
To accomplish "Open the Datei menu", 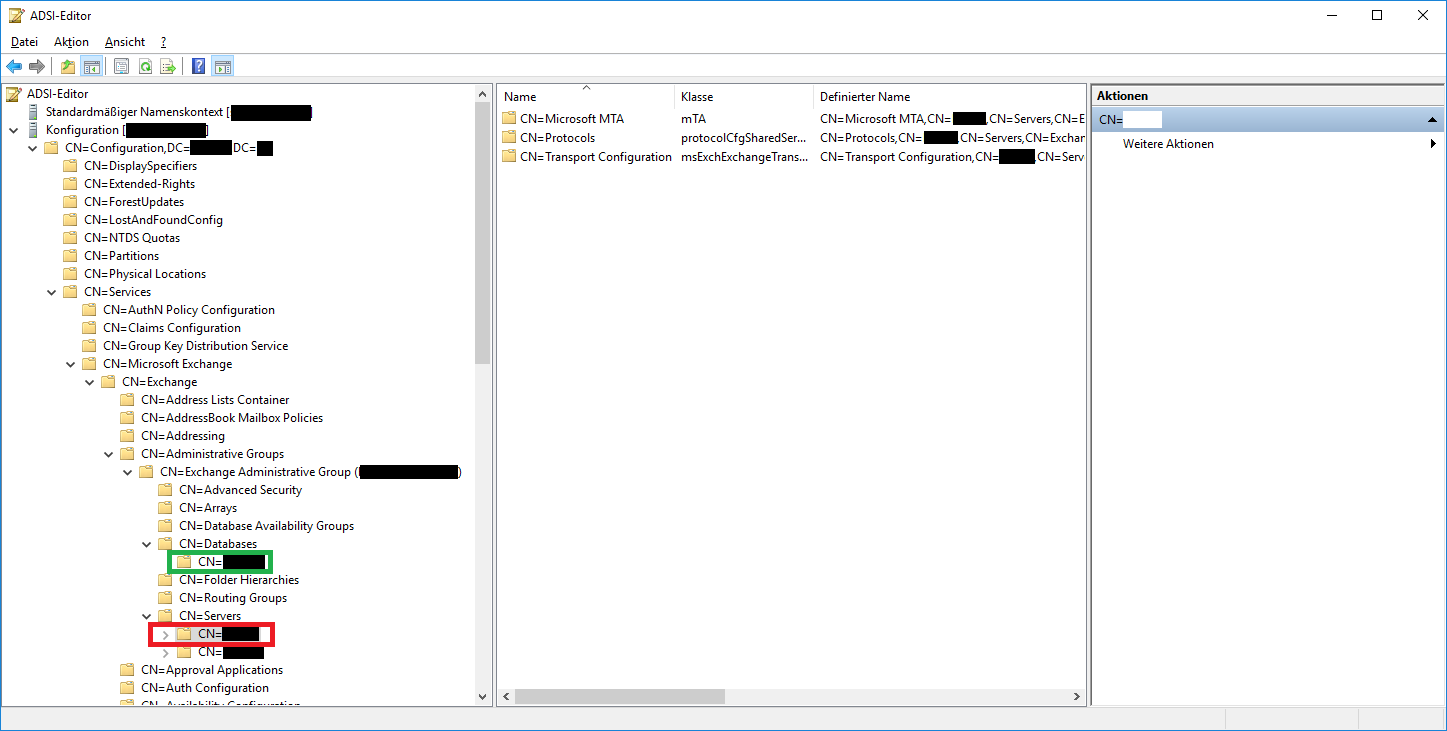I will 24,42.
